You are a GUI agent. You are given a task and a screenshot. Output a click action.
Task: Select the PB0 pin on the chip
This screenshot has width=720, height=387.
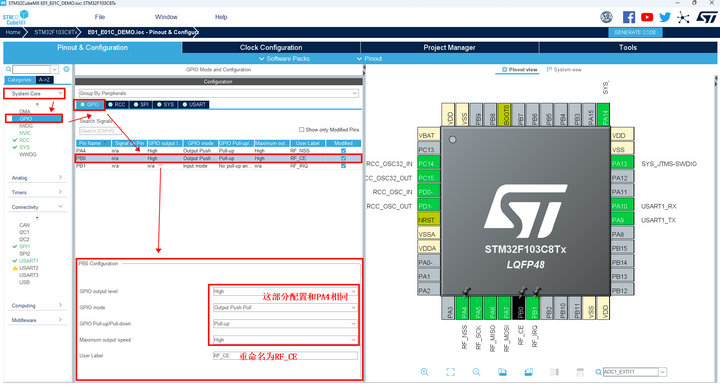click(520, 308)
